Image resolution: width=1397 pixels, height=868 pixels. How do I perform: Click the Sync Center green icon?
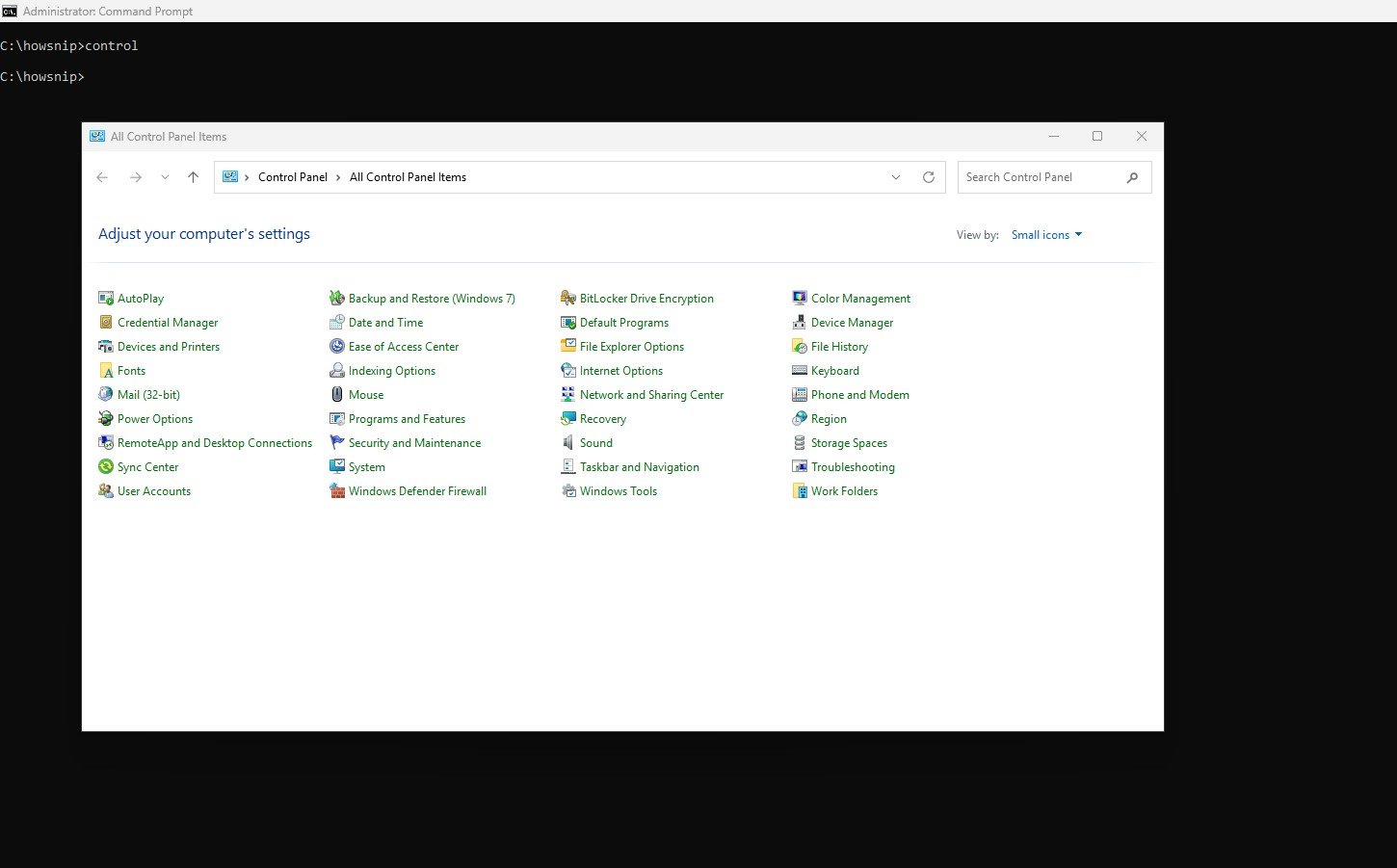click(106, 467)
